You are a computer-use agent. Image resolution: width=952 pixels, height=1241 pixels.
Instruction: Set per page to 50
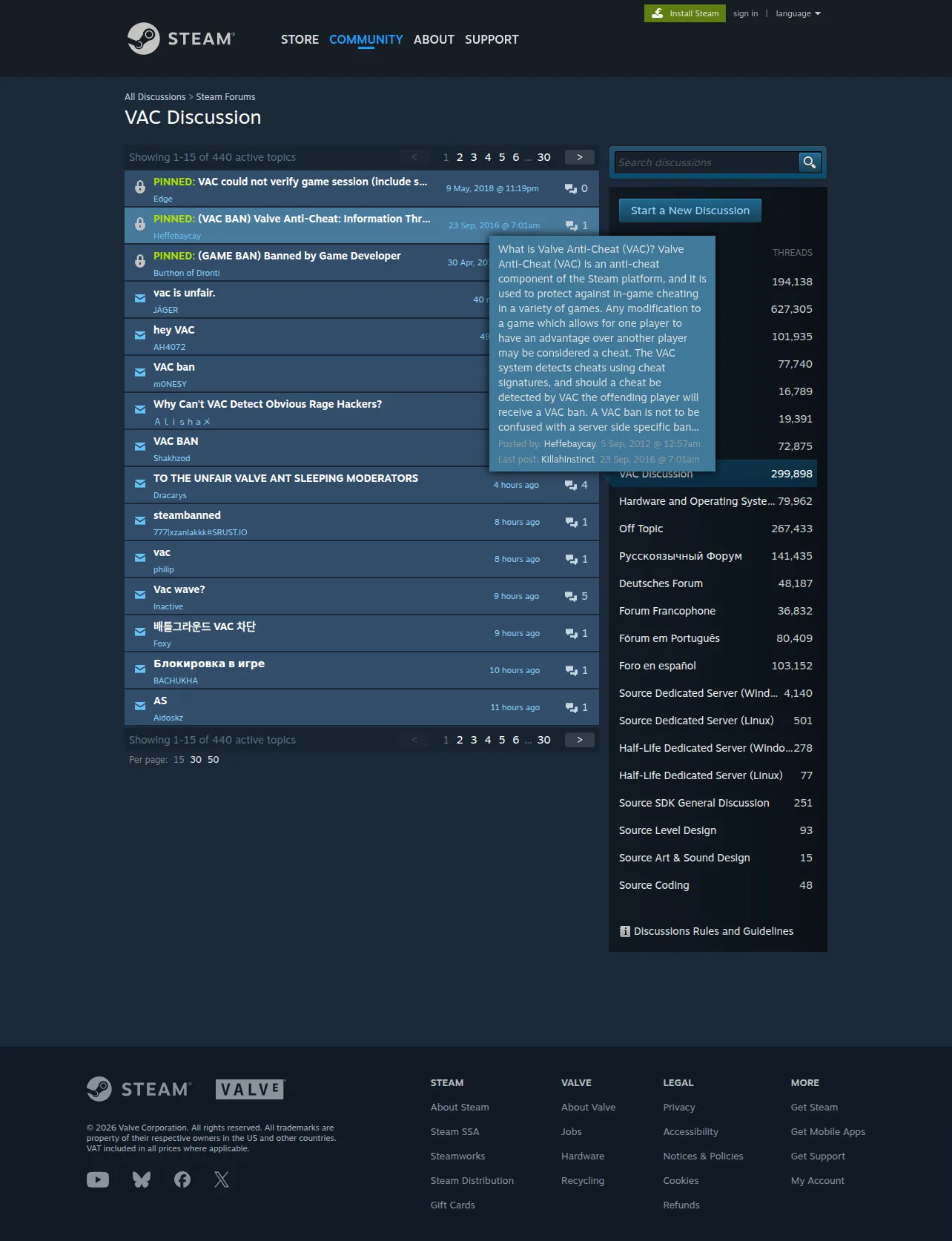click(214, 760)
